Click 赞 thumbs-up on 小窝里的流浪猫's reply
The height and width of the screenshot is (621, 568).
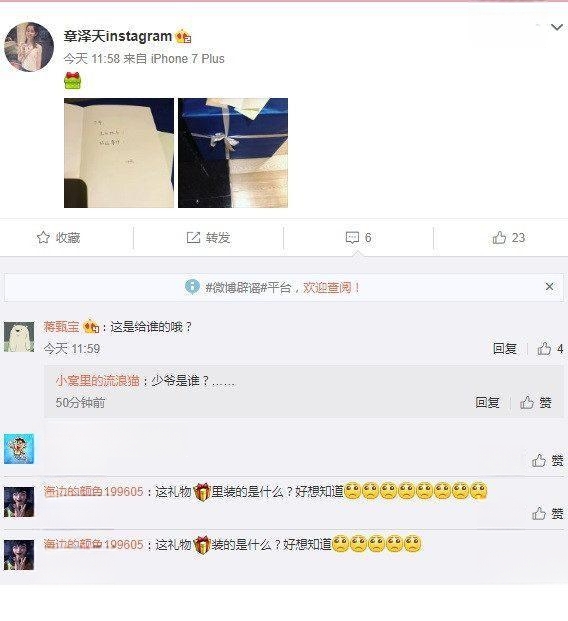(x=536, y=402)
